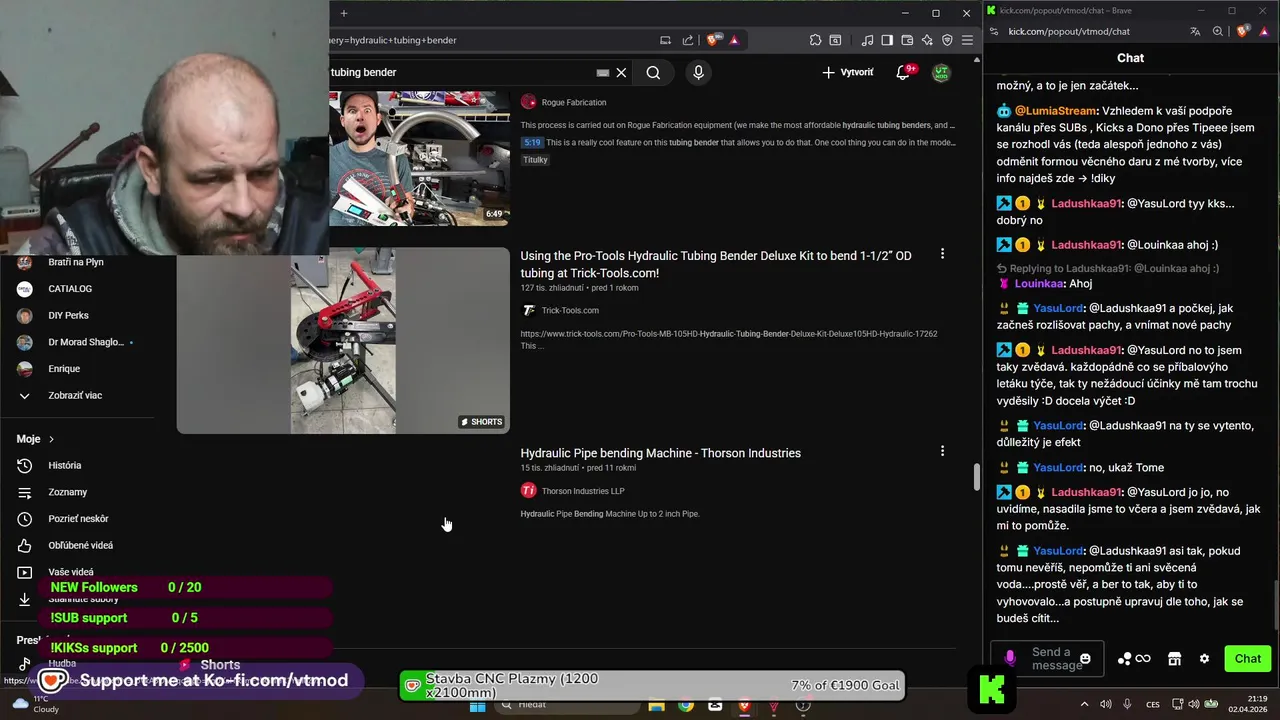Jump to the 5:19 timestamp chapter
Image resolution: width=1280 pixels, height=720 pixels.
[532, 143]
